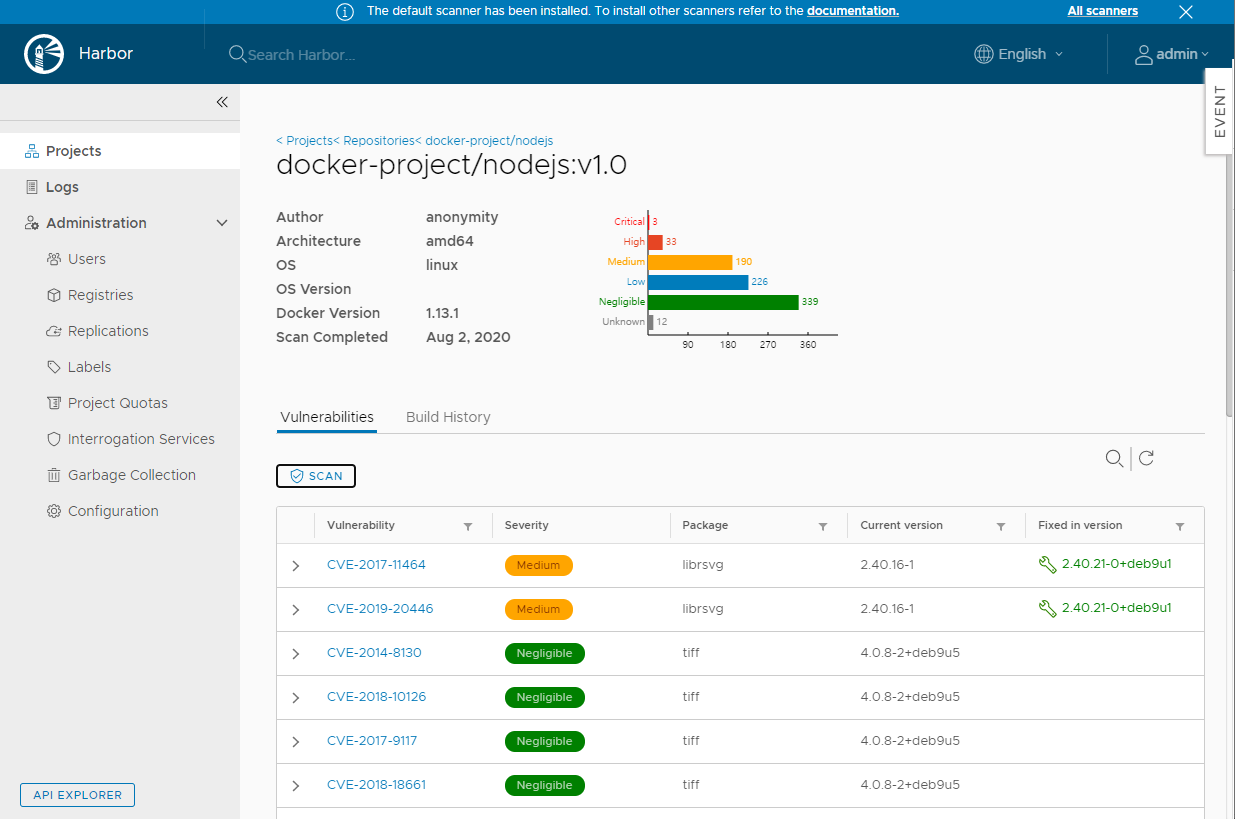Click the Projects sidebar icon
Viewport: 1235px width, 819px height.
(32, 151)
